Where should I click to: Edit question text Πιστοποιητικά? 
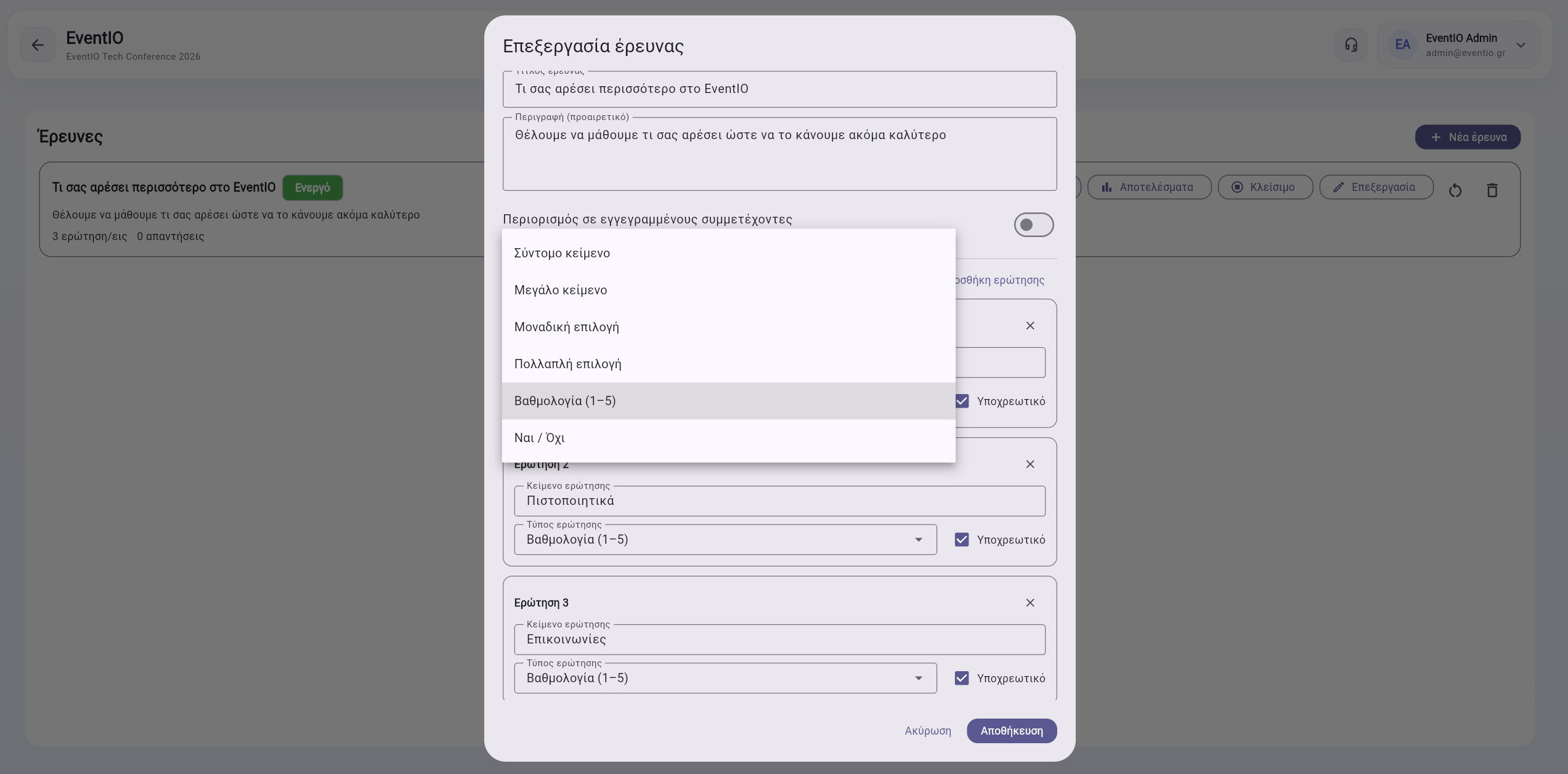pos(779,501)
